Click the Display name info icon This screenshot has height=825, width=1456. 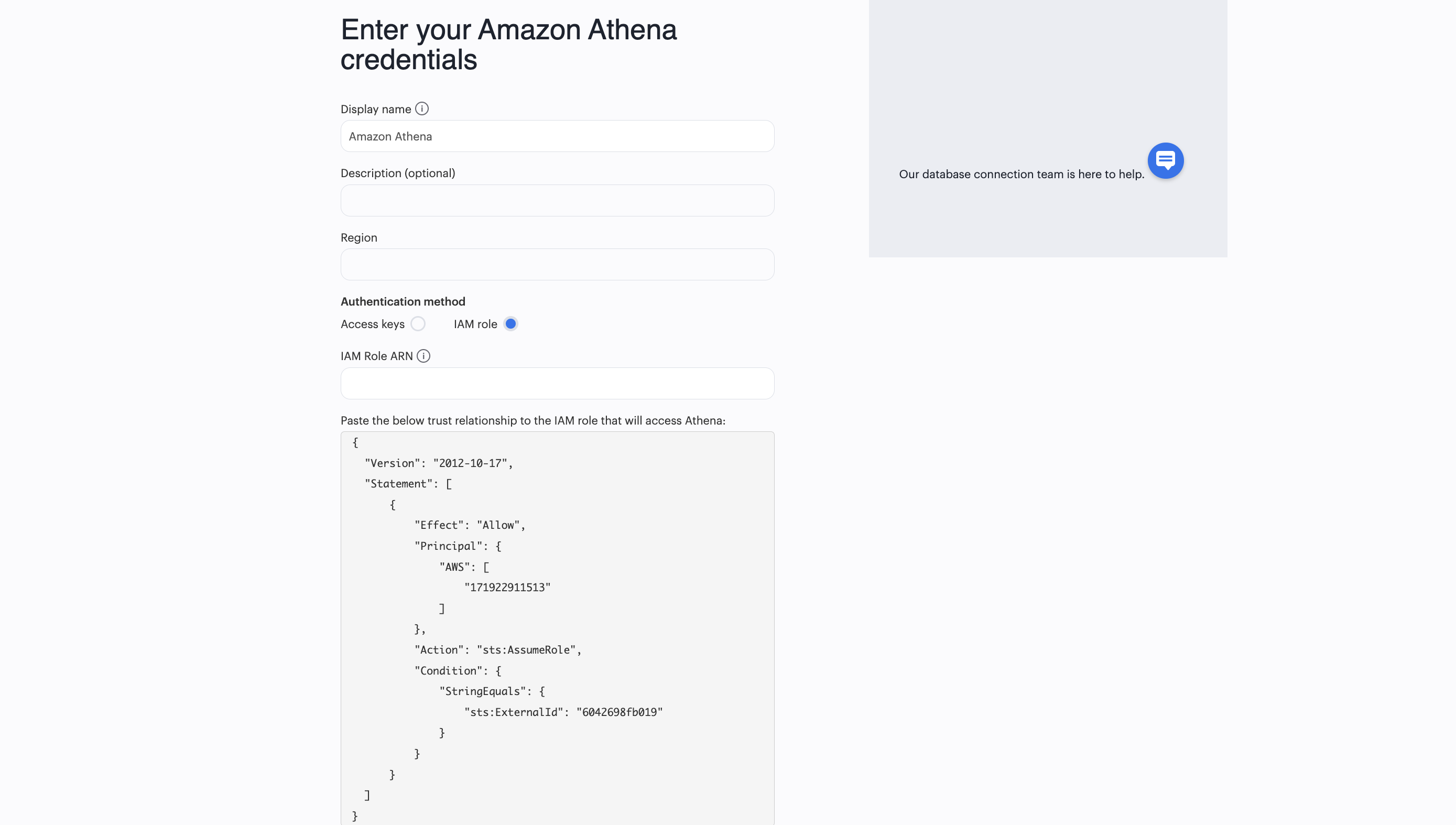point(421,109)
